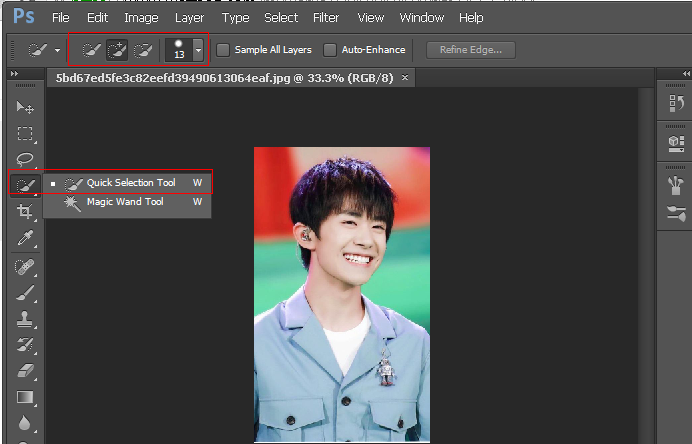Click the Subtract from selection mode button
This screenshot has width=692, height=444.
(x=143, y=50)
